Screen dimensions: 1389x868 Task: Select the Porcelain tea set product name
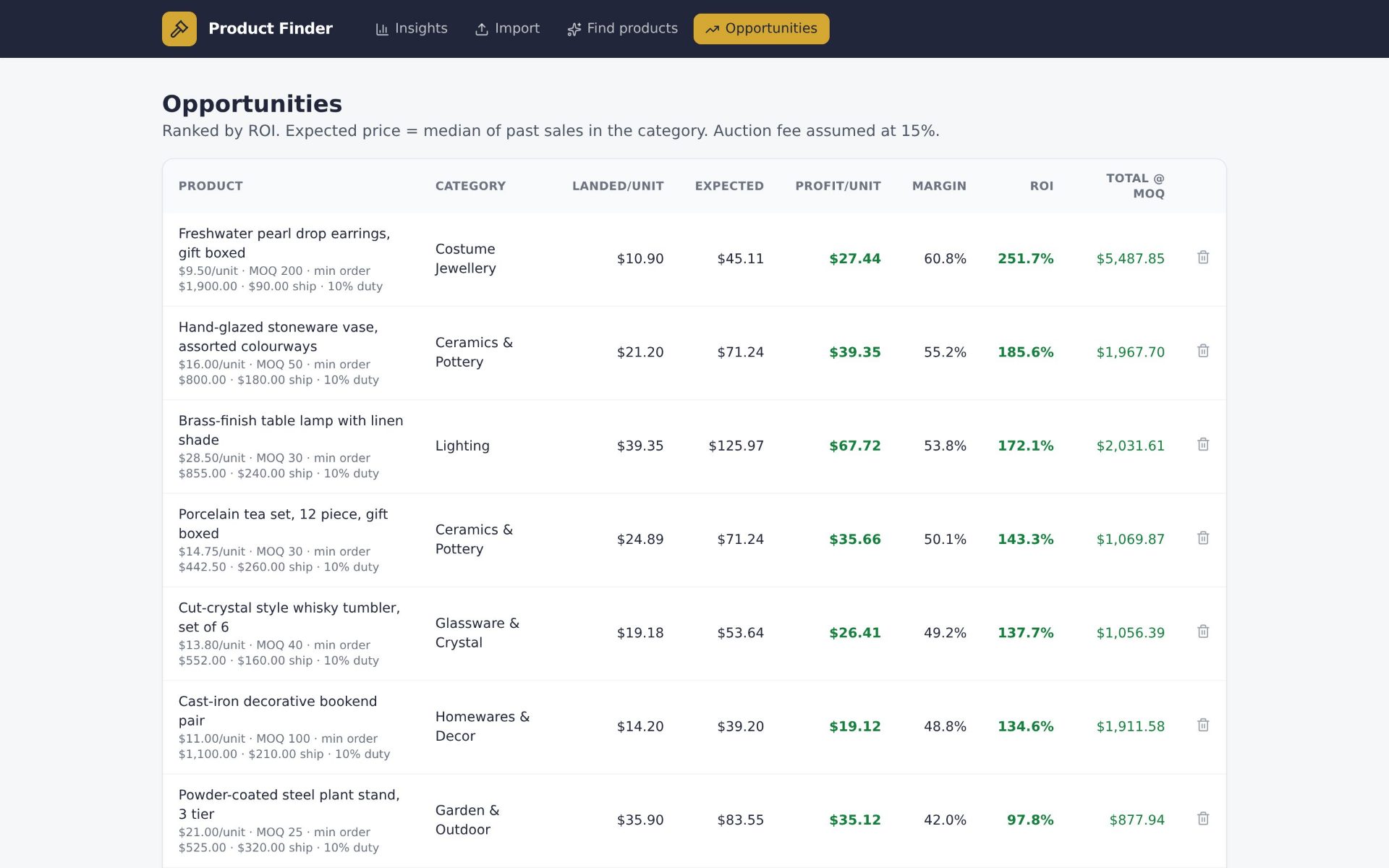pos(283,524)
